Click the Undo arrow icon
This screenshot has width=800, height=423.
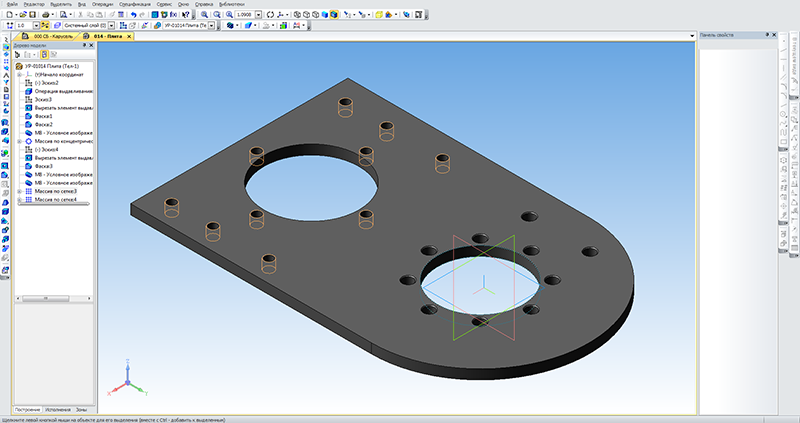pos(135,15)
